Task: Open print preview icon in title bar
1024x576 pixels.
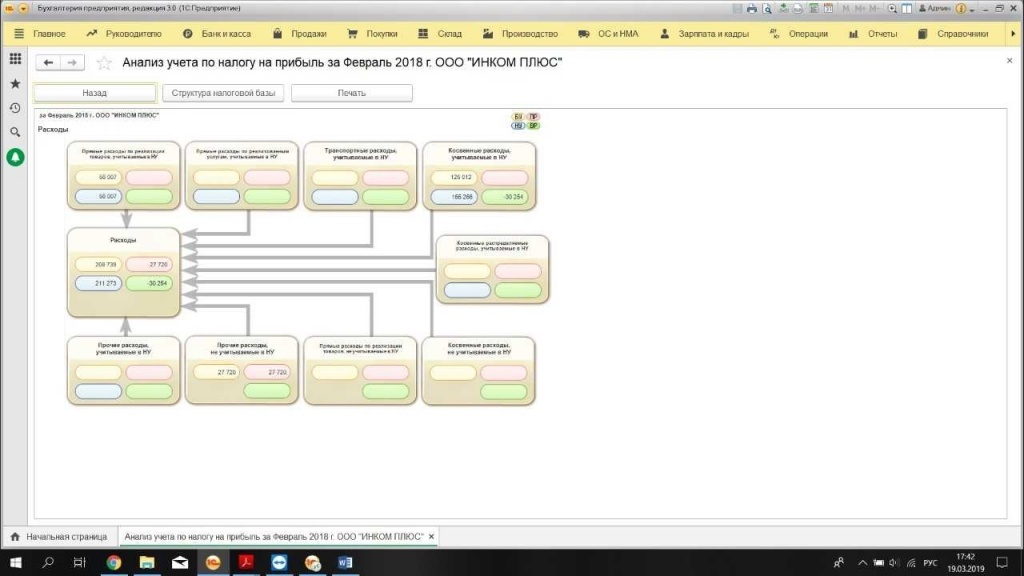Action: tap(767, 8)
